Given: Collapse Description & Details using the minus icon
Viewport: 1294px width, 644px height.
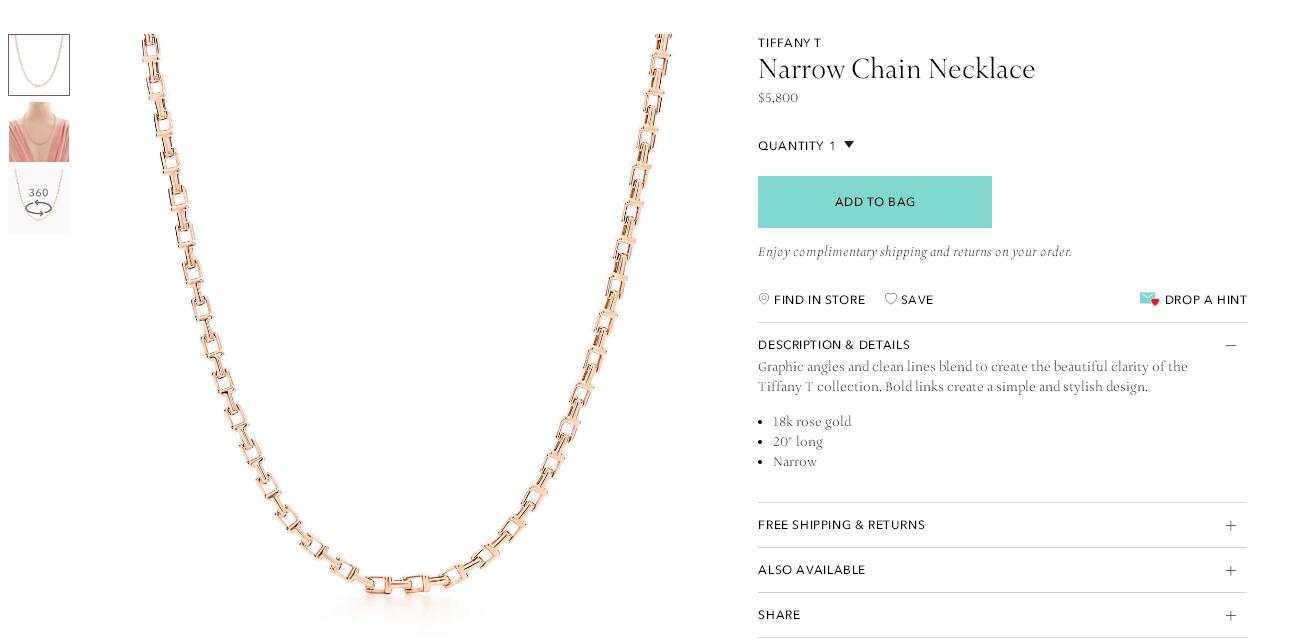Looking at the screenshot, I should point(1231,345).
